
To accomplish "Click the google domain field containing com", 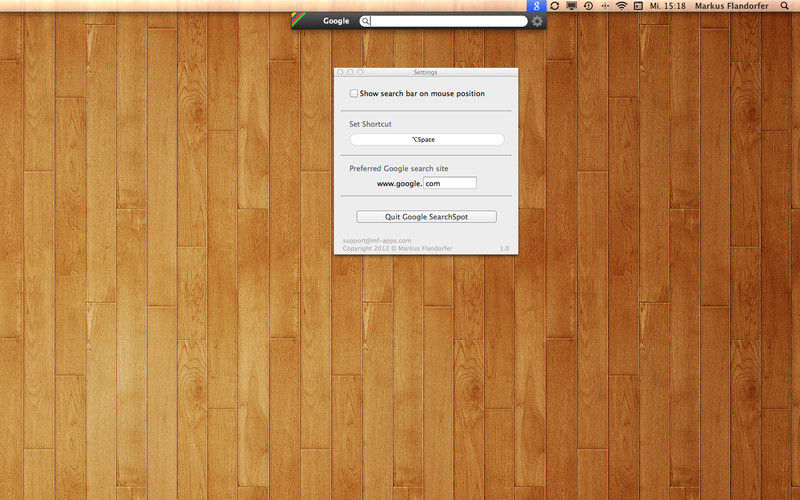I will (450, 183).
